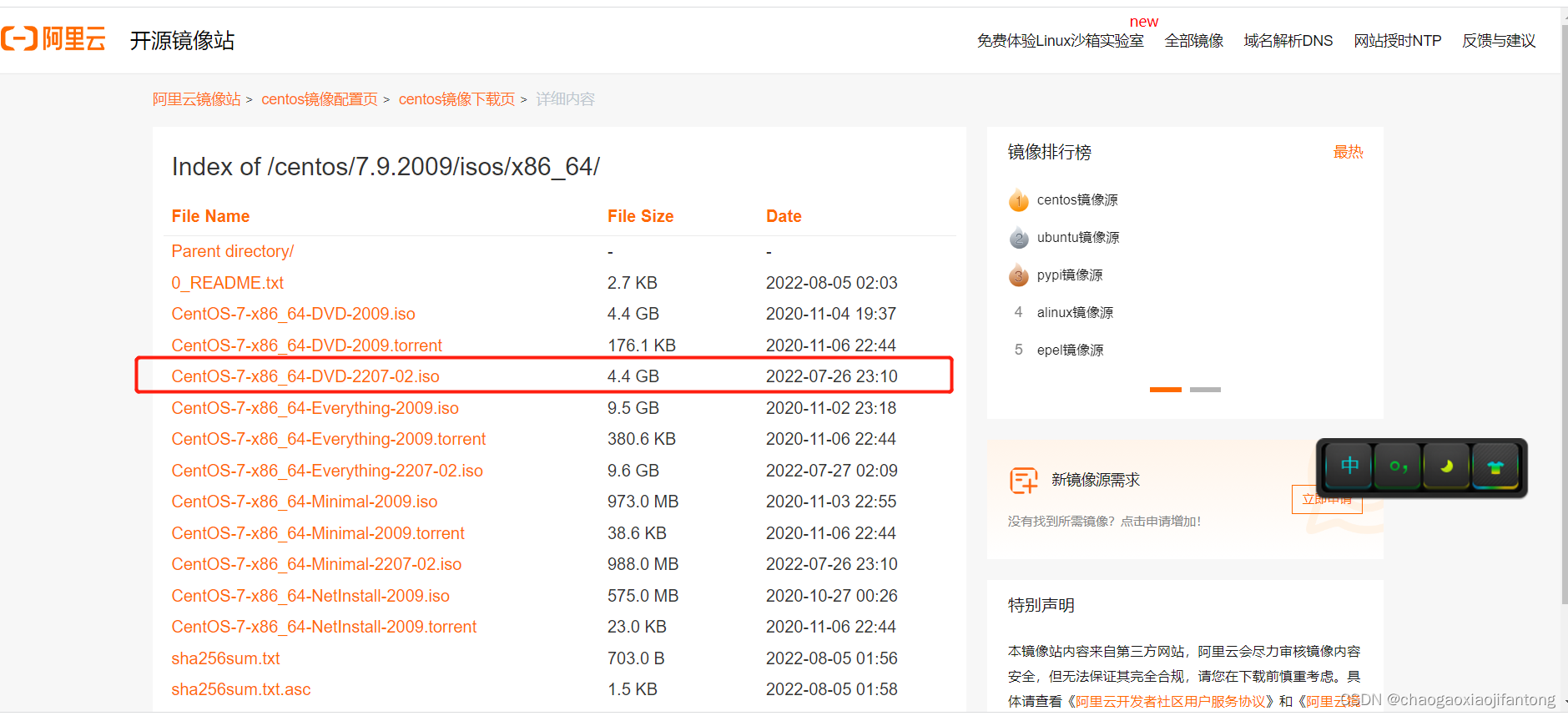Click 阿里云开发者社区用户服务协议 link
The width and height of the screenshot is (1568, 716).
[1170, 702]
